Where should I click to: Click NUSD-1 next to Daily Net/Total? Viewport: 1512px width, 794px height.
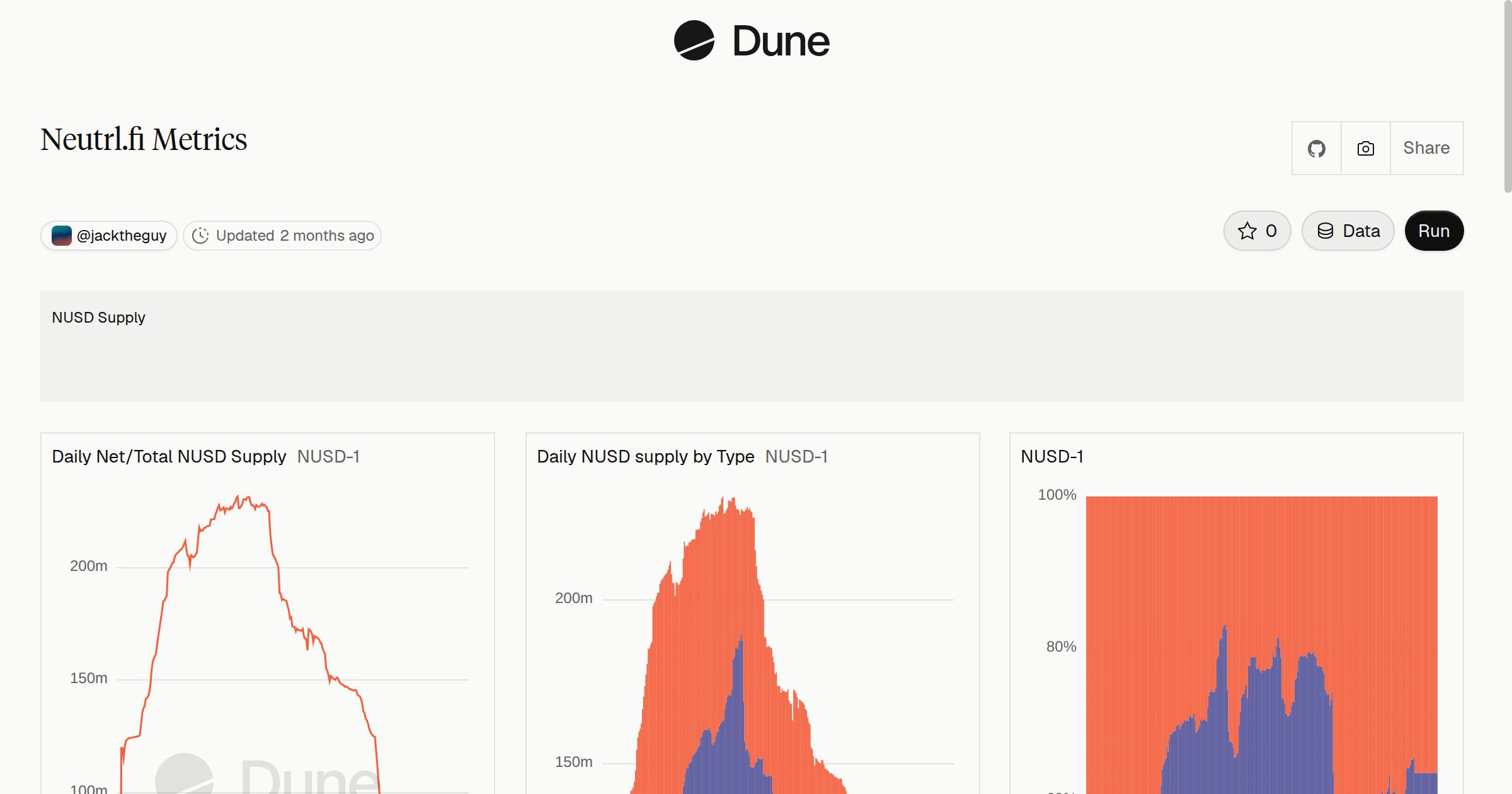(x=328, y=456)
